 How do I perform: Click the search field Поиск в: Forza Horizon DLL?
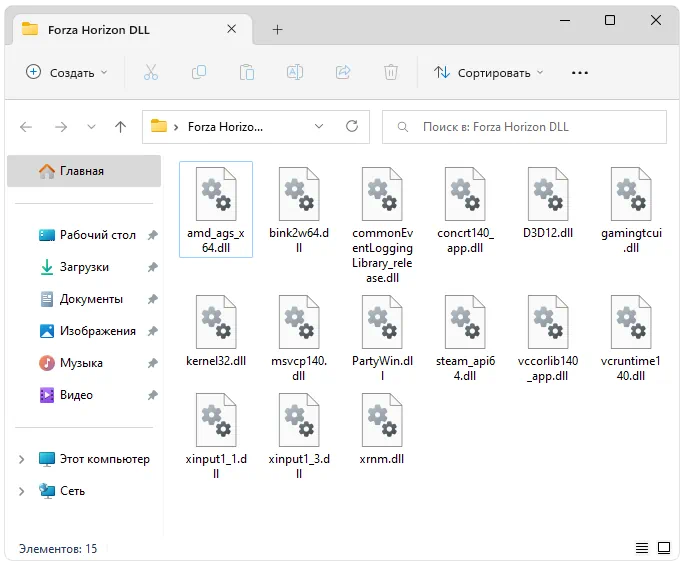coord(524,127)
